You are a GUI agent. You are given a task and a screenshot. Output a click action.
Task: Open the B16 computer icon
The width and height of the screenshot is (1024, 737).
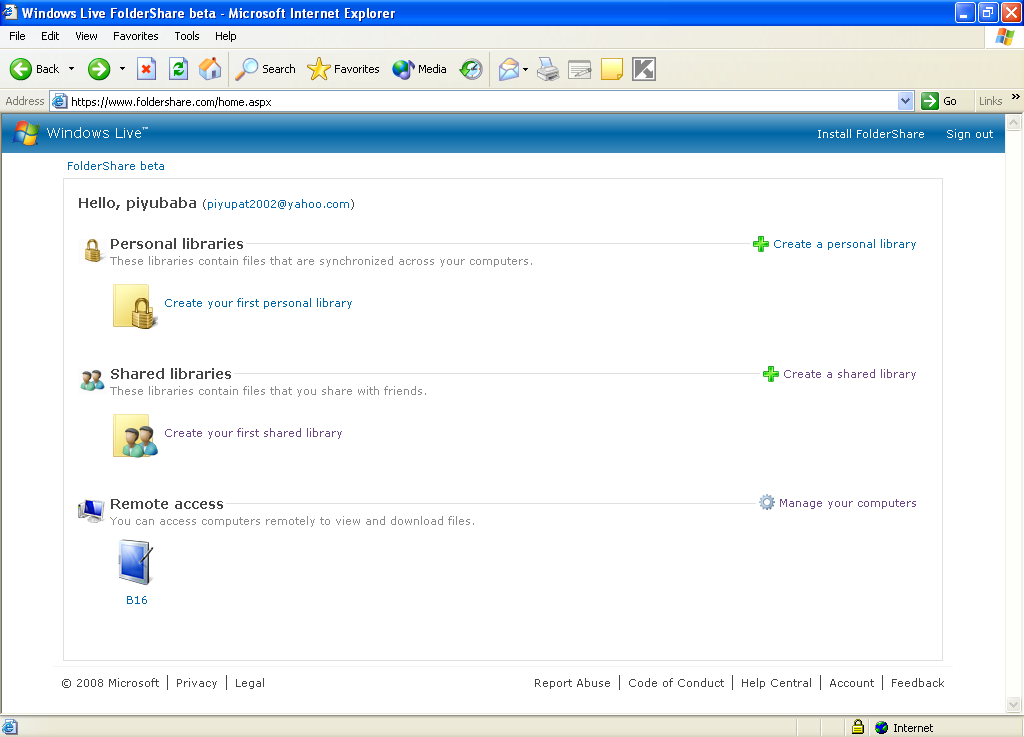(136, 562)
